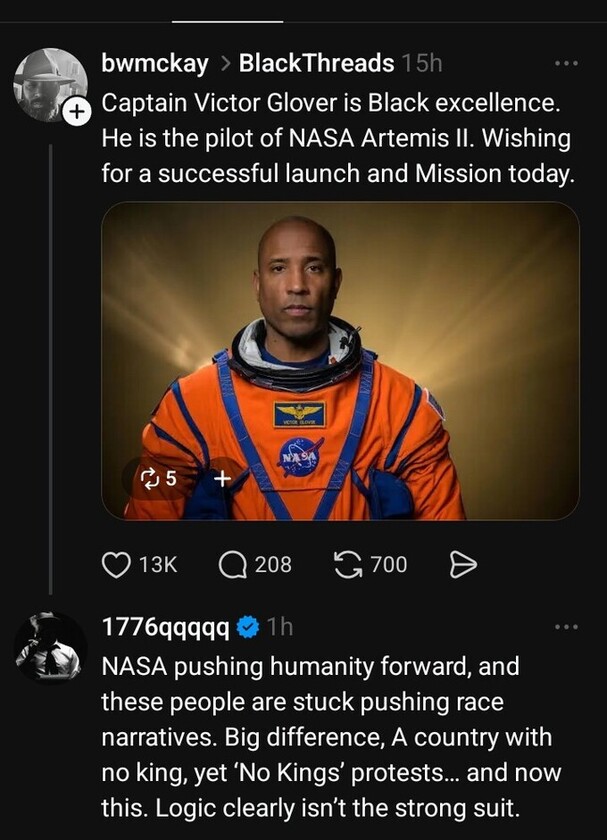This screenshot has height=840, width=607.
Task: Open the 1776qqqqq username link
Action: 166,627
